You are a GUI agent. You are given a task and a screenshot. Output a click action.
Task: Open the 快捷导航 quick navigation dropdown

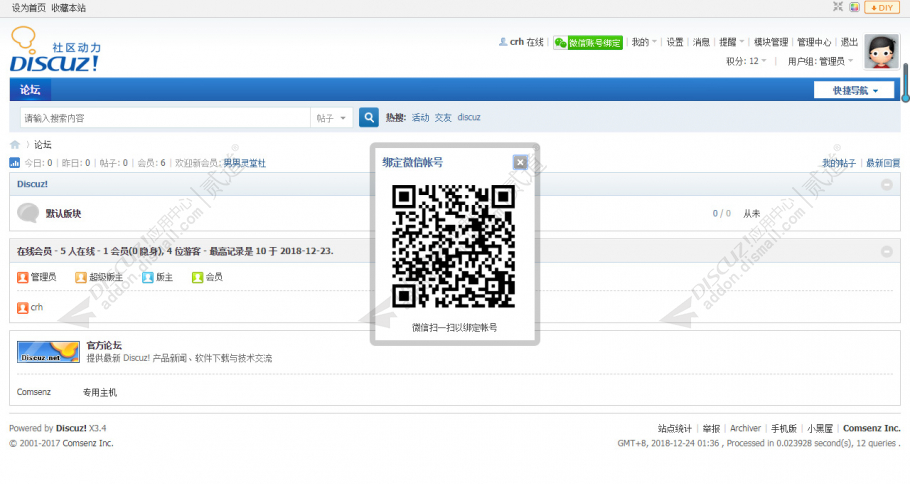854,91
